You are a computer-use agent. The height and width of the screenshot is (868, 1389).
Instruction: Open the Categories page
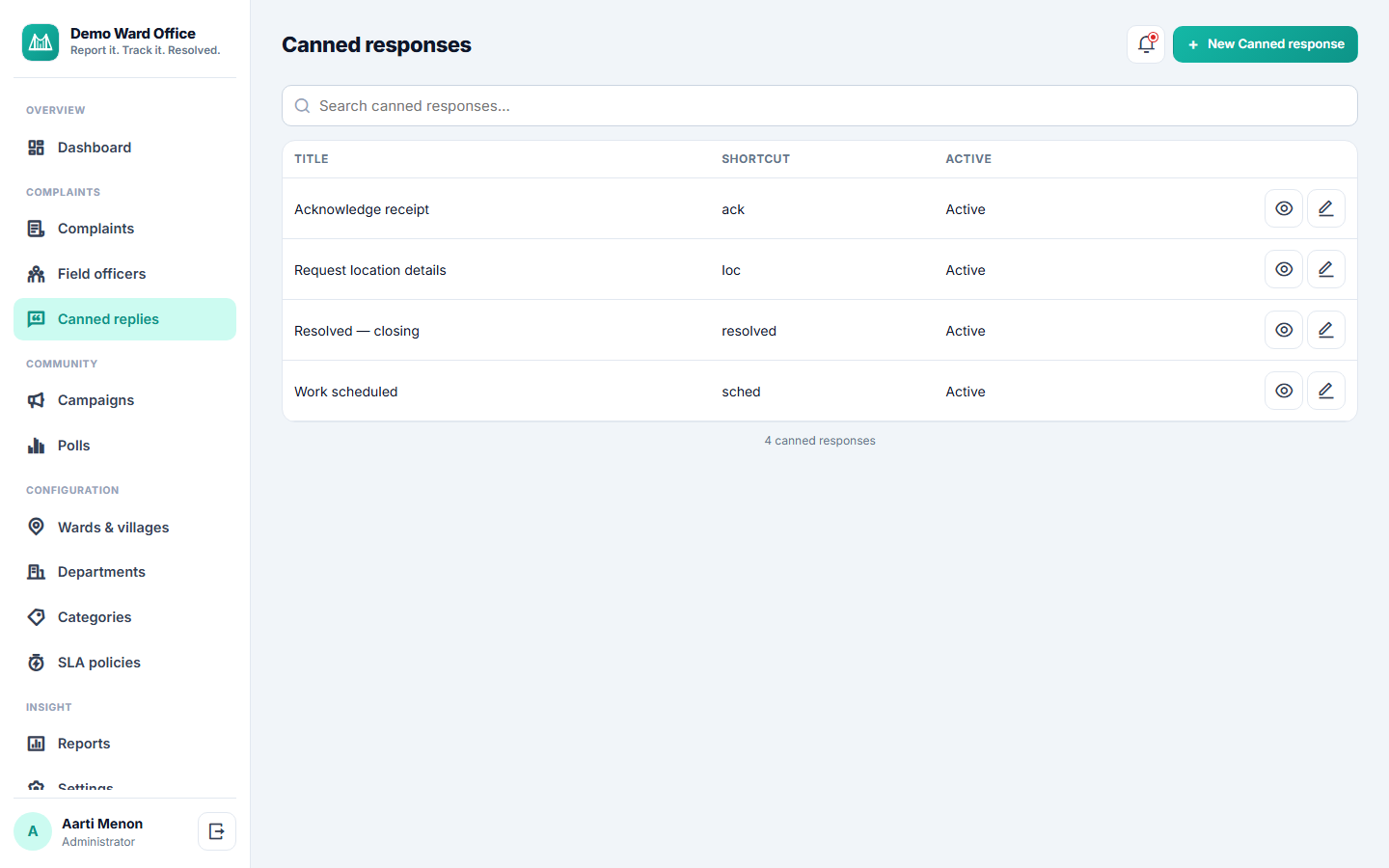(124, 617)
